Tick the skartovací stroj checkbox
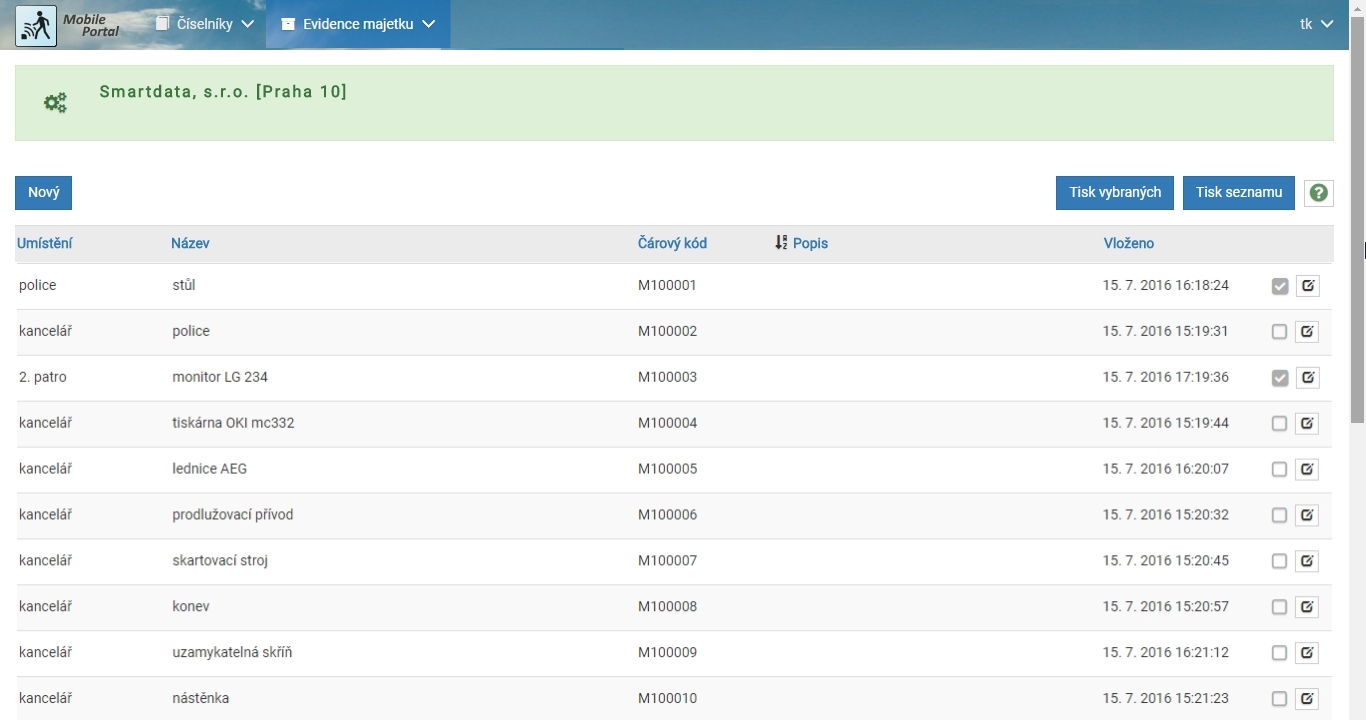Image resolution: width=1366 pixels, height=720 pixels. (1279, 562)
